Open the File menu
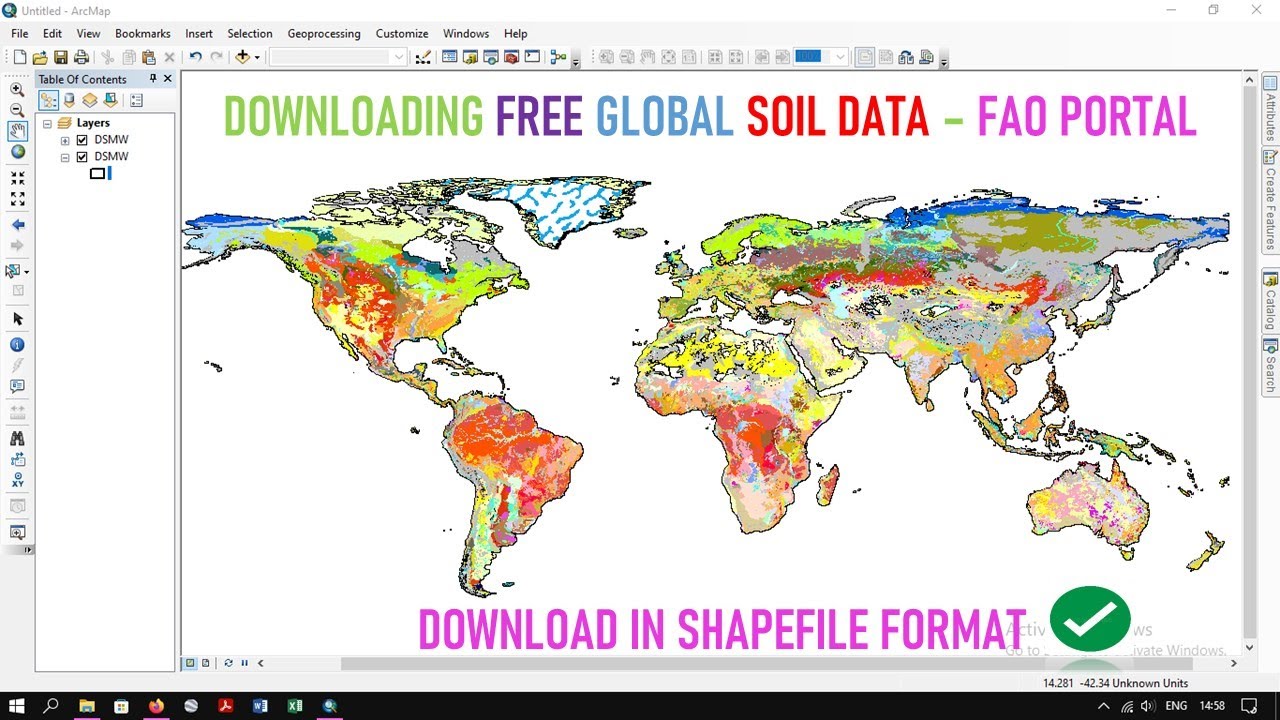This screenshot has width=1280, height=720. [20, 33]
